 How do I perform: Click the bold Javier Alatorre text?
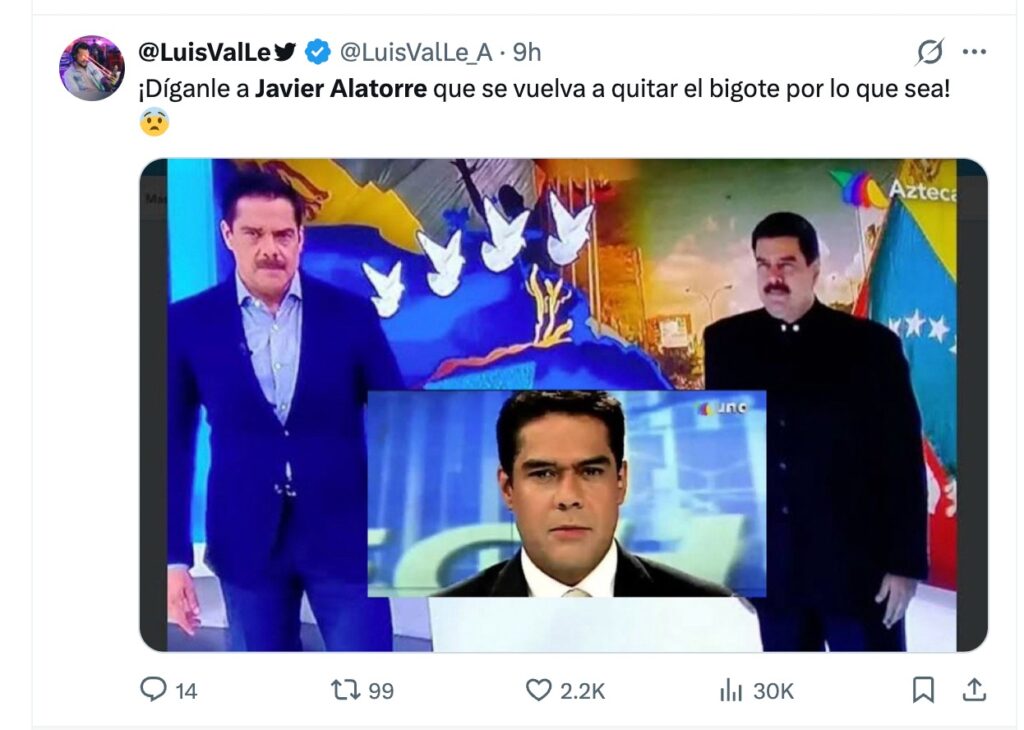click(x=340, y=88)
